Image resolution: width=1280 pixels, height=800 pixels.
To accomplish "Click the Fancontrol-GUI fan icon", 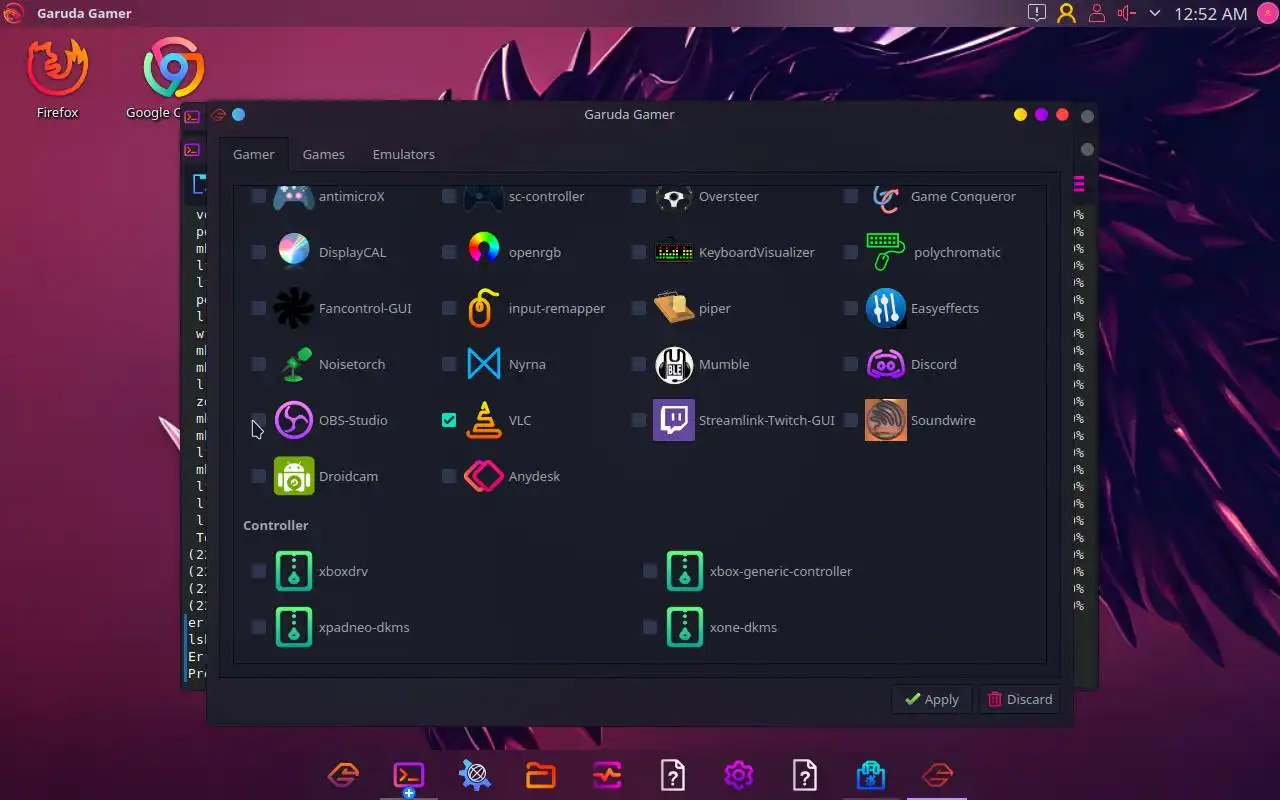I will (x=294, y=308).
